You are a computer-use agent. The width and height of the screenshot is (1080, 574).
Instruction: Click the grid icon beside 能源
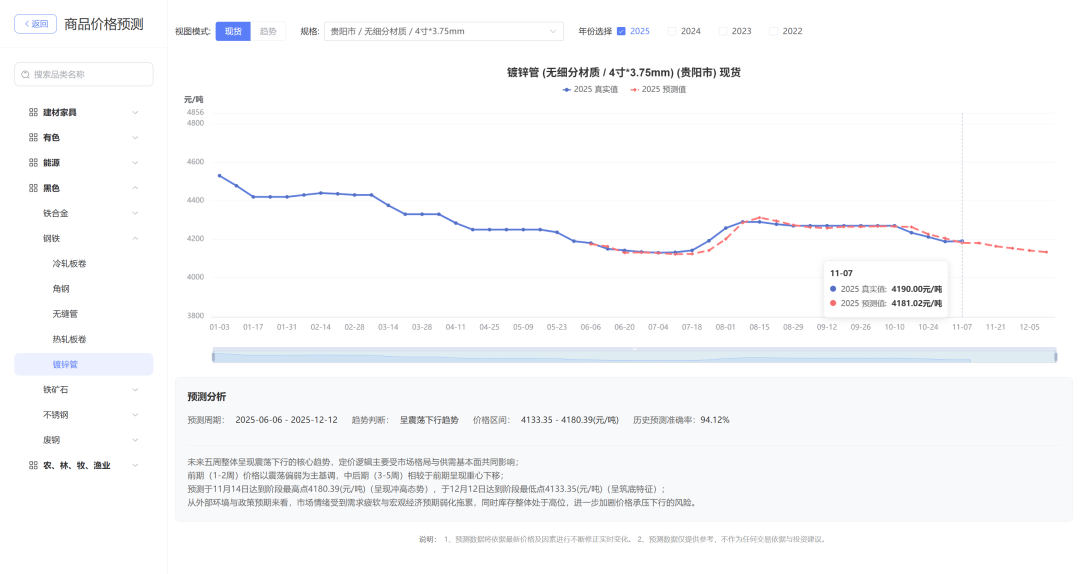tap(33, 162)
